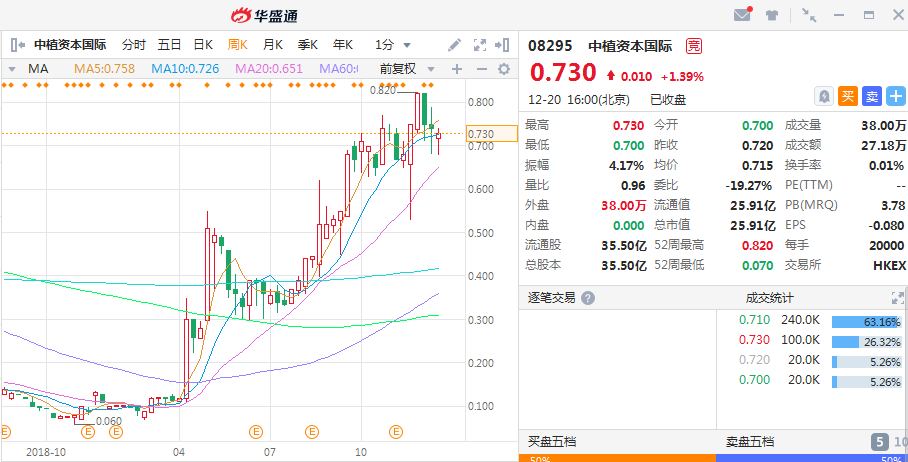Click the 竞 auction badge
The height and width of the screenshot is (462, 908).
693,46
